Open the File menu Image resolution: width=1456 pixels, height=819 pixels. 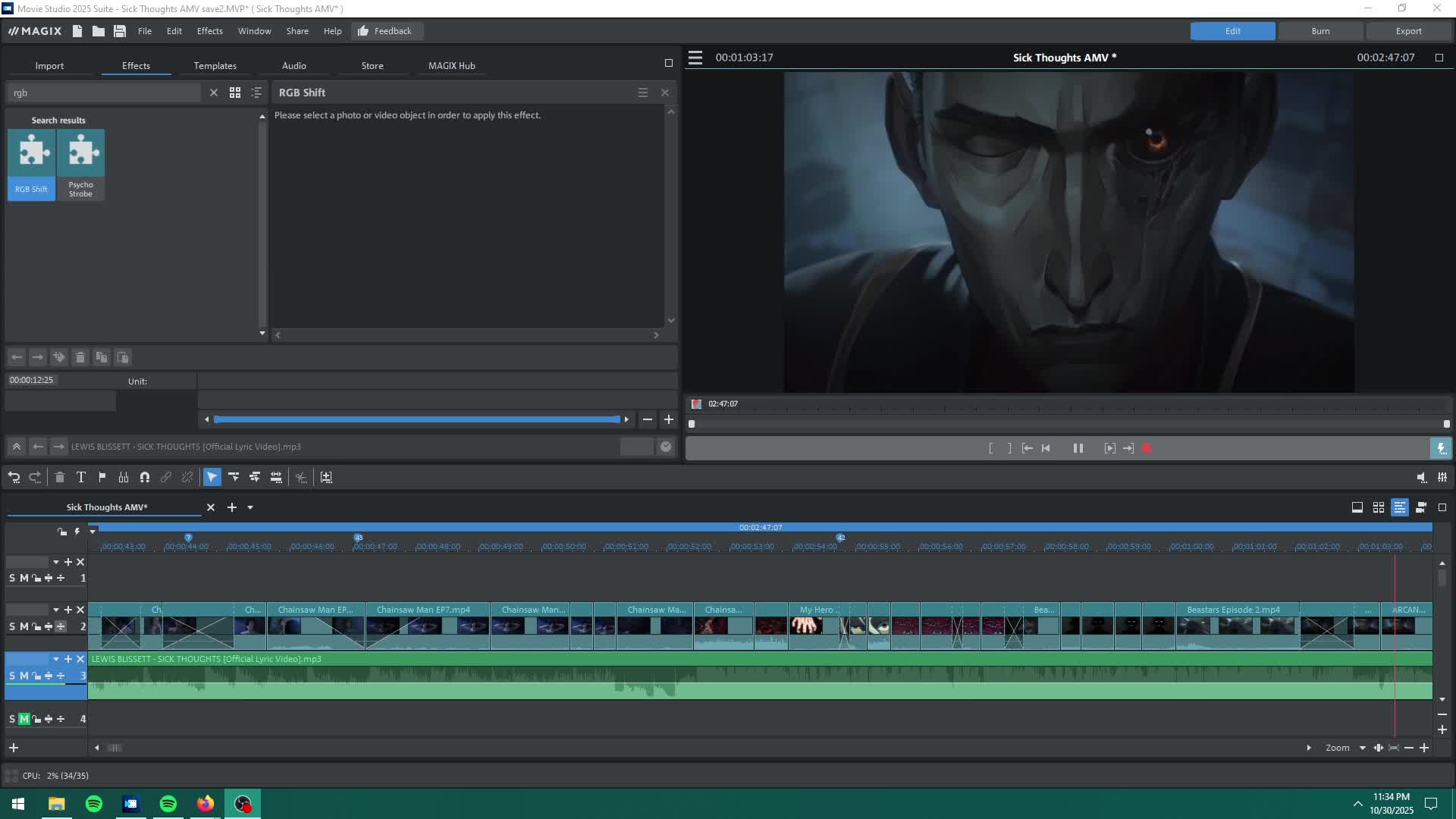point(145,31)
